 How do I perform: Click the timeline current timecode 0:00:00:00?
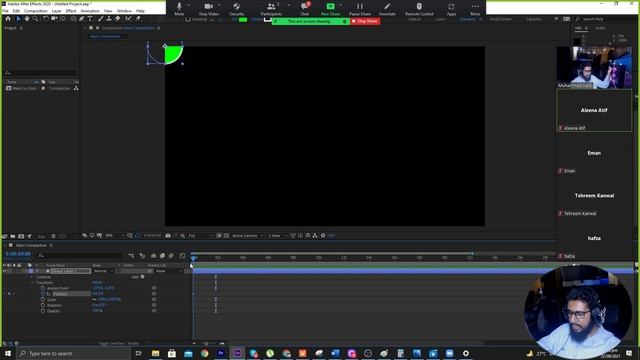(x=18, y=254)
